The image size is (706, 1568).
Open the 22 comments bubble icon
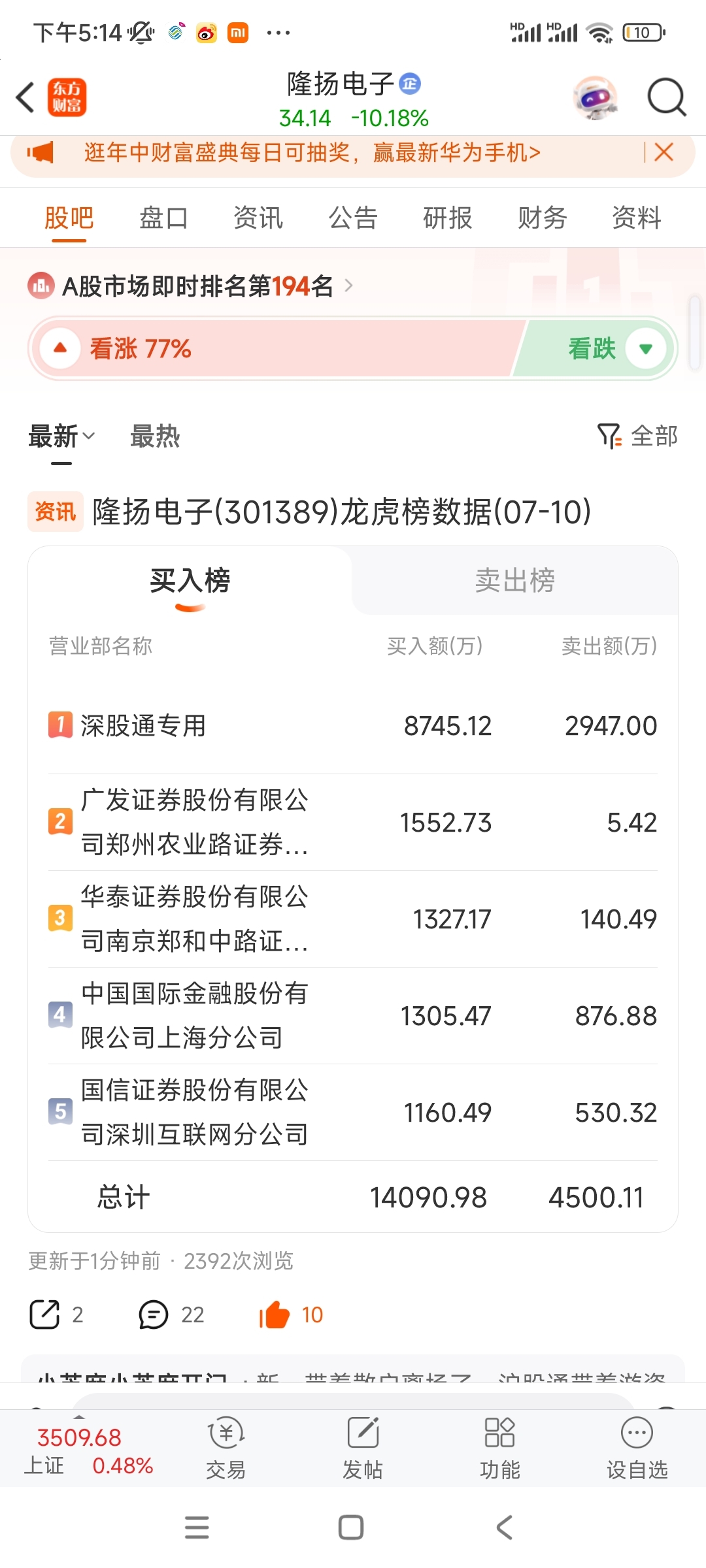(154, 1315)
